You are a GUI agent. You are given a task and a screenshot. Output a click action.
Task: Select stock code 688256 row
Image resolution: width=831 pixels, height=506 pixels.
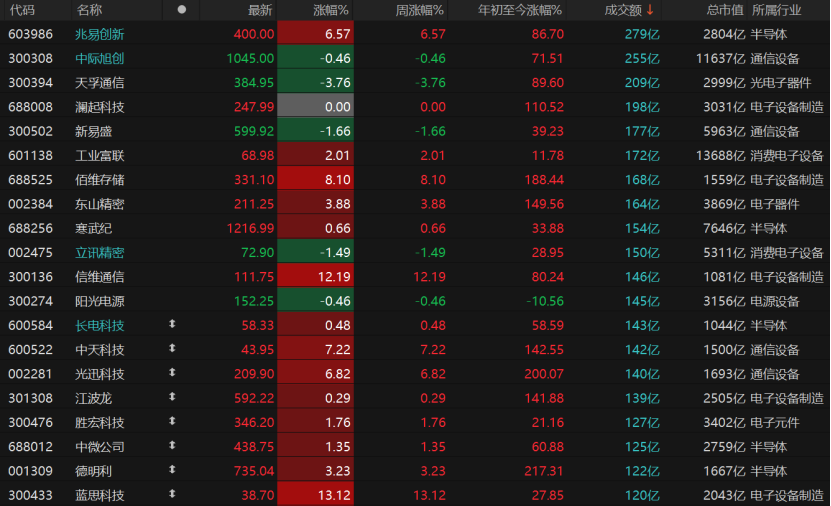(416, 228)
